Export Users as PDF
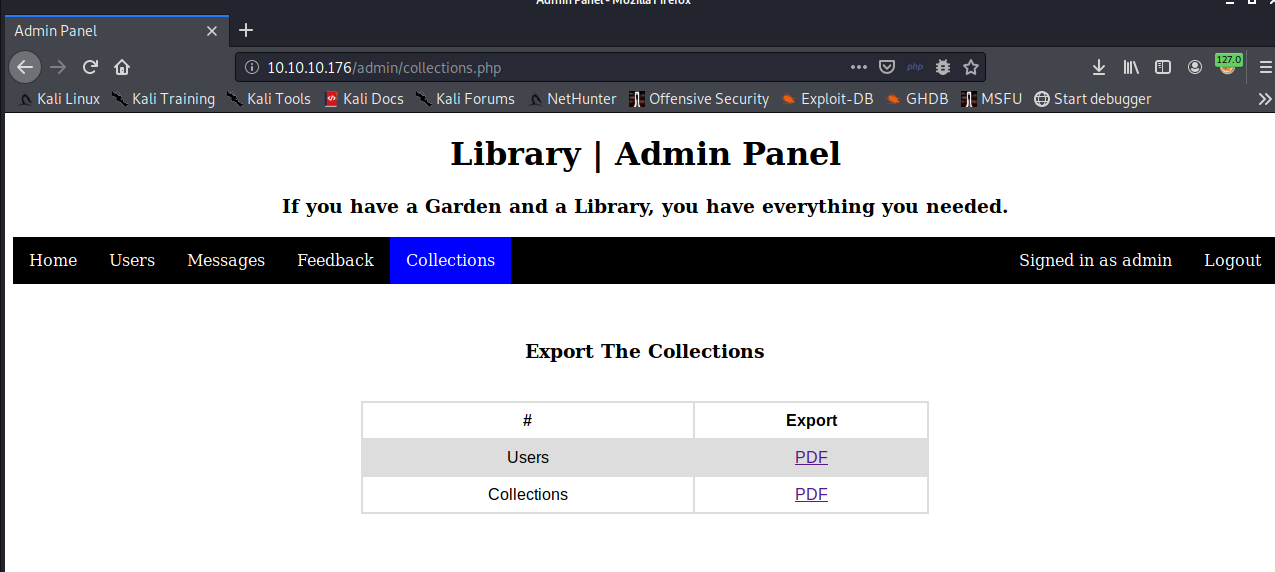 811,458
